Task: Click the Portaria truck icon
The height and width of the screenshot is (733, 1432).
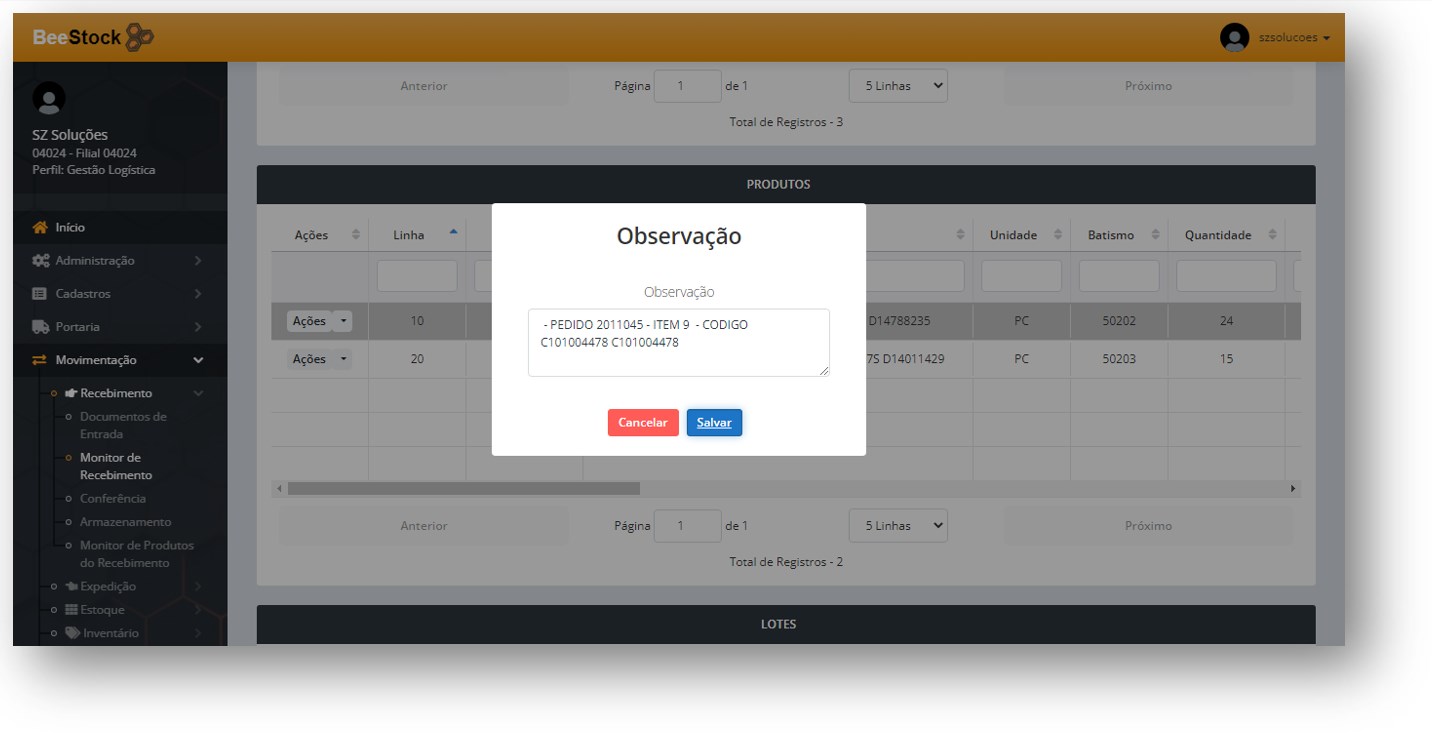Action: [x=40, y=327]
